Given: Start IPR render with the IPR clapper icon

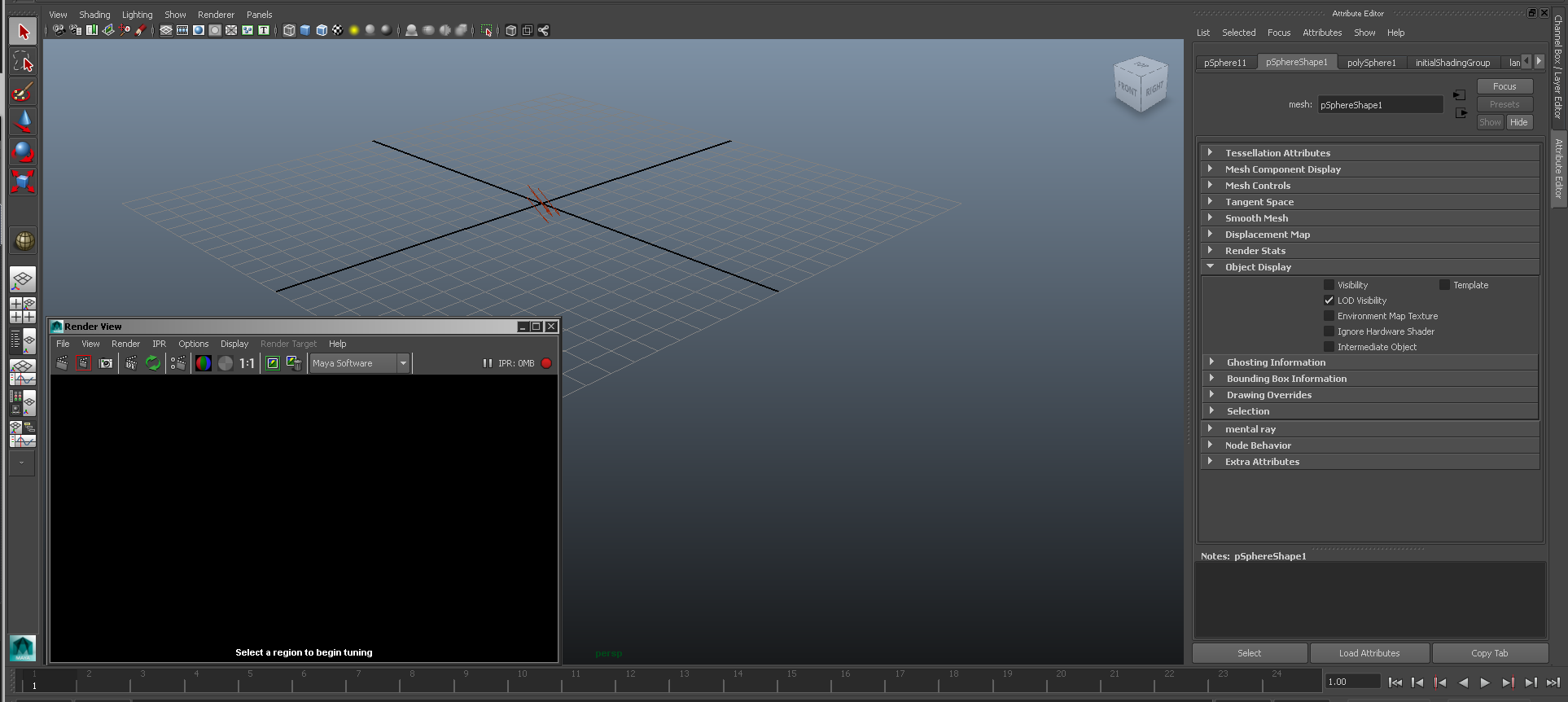Looking at the screenshot, I should click(x=131, y=363).
